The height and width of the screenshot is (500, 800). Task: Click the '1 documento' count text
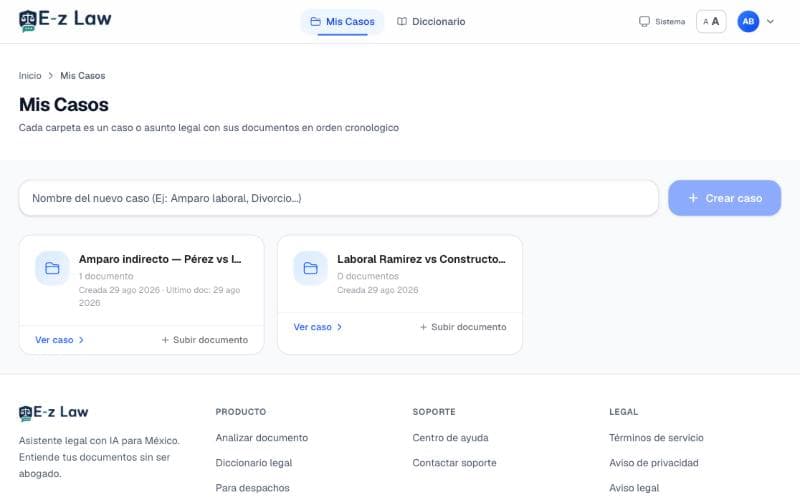point(106,276)
